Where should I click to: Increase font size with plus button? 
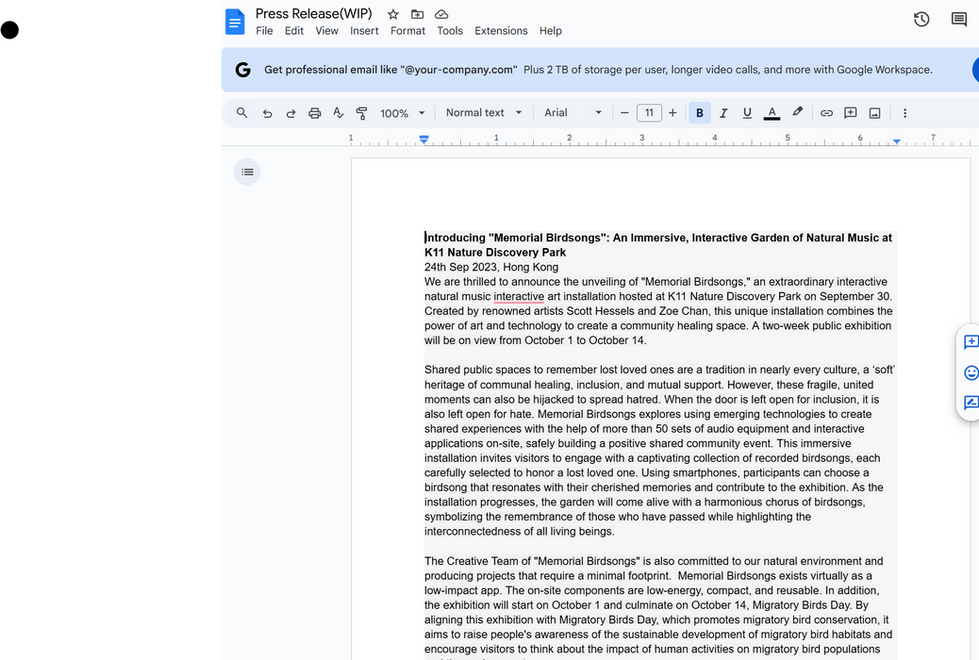[x=672, y=113]
